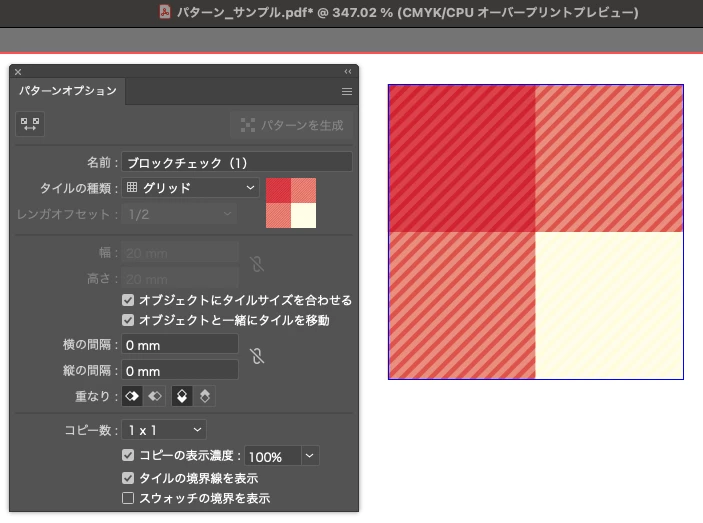Toggle オブジェクトと一緒にタイルを移動 checkbox
The width and height of the screenshot is (703, 523).
pos(128,320)
